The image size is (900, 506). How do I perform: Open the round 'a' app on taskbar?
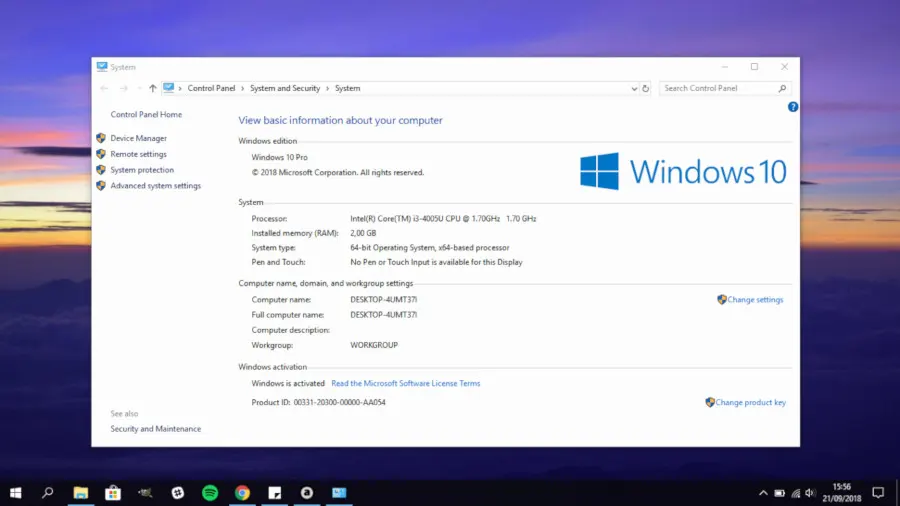tap(307, 493)
